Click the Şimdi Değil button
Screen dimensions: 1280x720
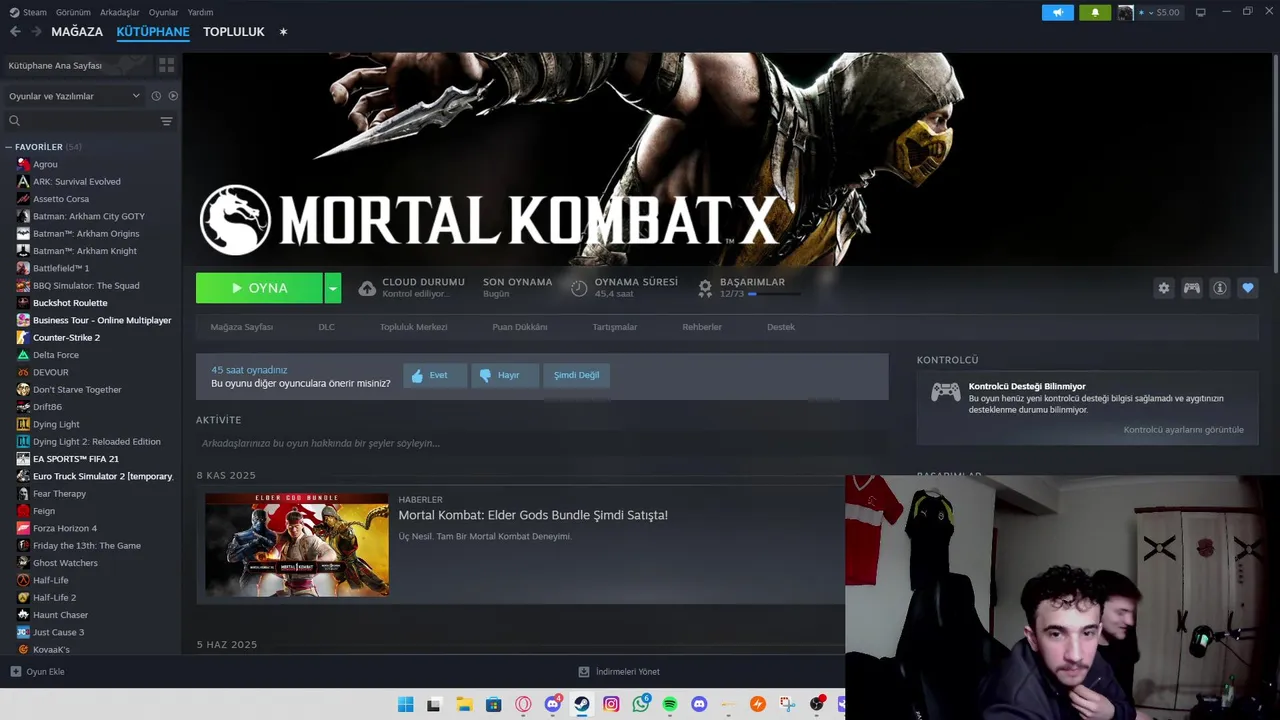(x=577, y=375)
